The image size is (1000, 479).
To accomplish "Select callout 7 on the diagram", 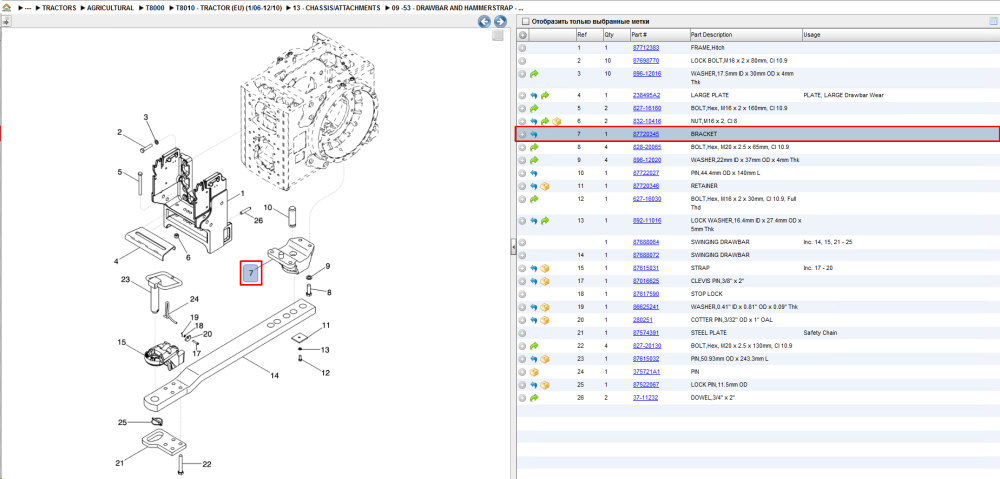I will [x=251, y=273].
